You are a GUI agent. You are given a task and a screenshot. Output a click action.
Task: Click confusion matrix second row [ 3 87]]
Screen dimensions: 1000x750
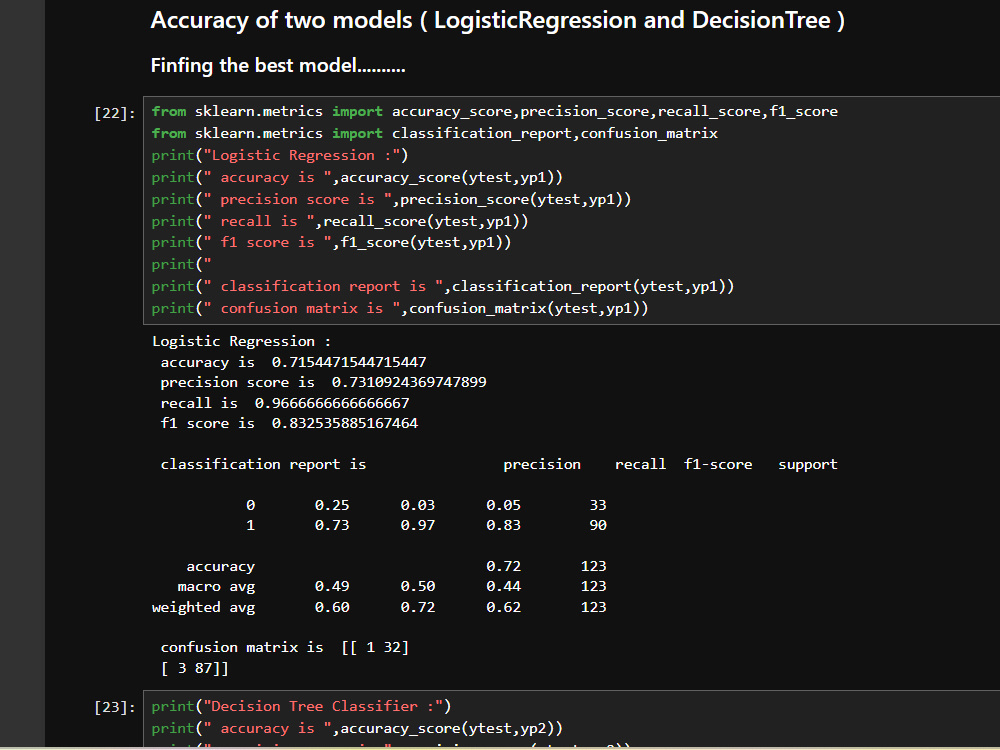(195, 668)
